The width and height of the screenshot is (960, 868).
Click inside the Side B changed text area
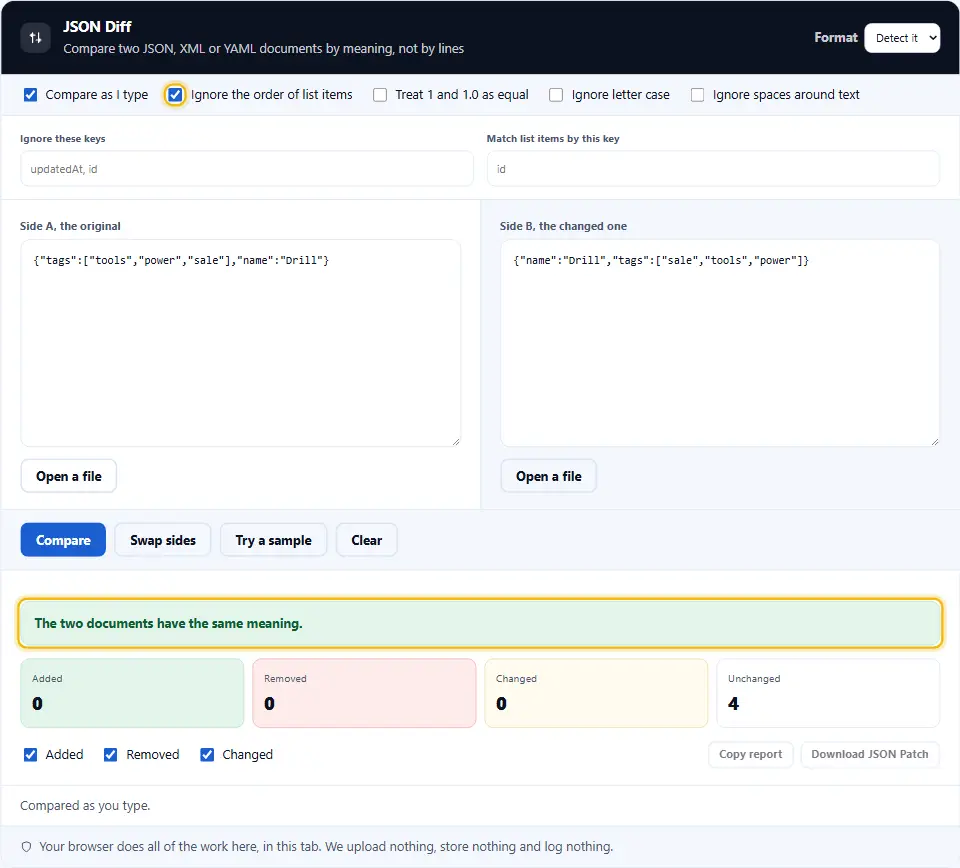(720, 343)
